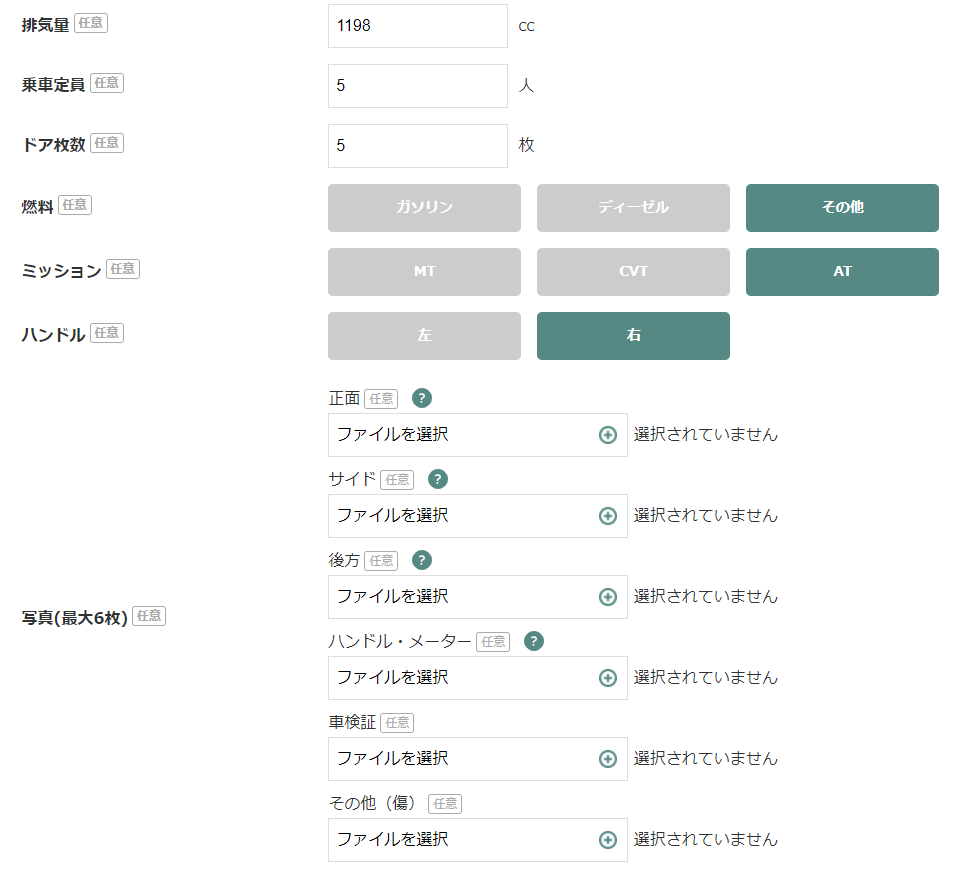Select ガソリン fuel option

coord(425,208)
